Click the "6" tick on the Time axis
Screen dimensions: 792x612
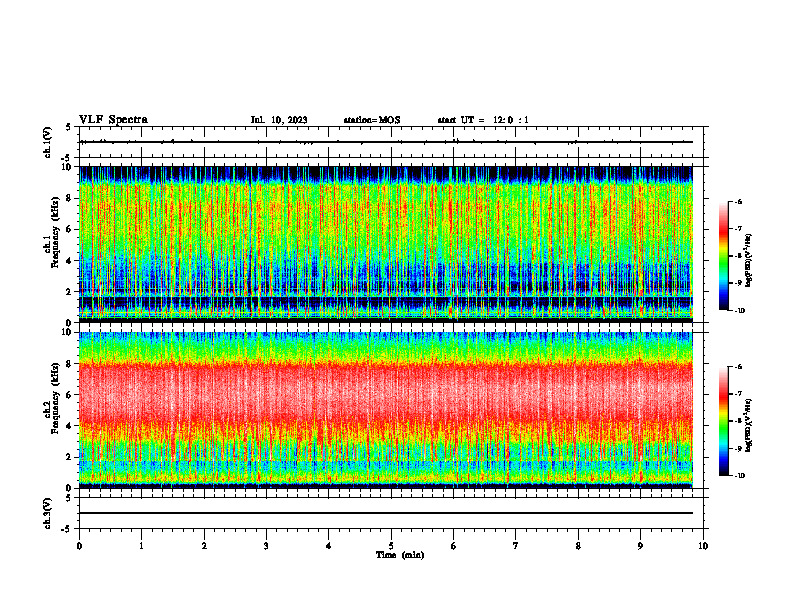tap(454, 546)
